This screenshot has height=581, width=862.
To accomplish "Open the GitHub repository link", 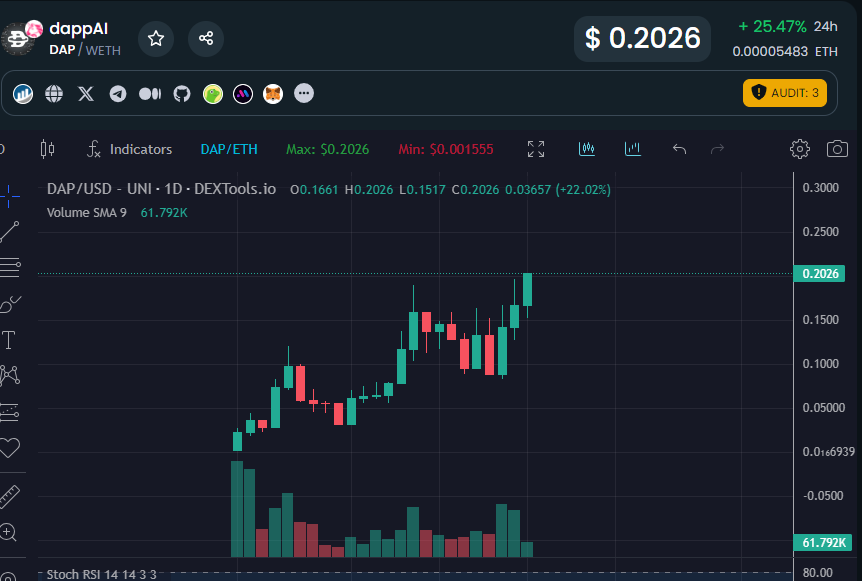I will (181, 94).
